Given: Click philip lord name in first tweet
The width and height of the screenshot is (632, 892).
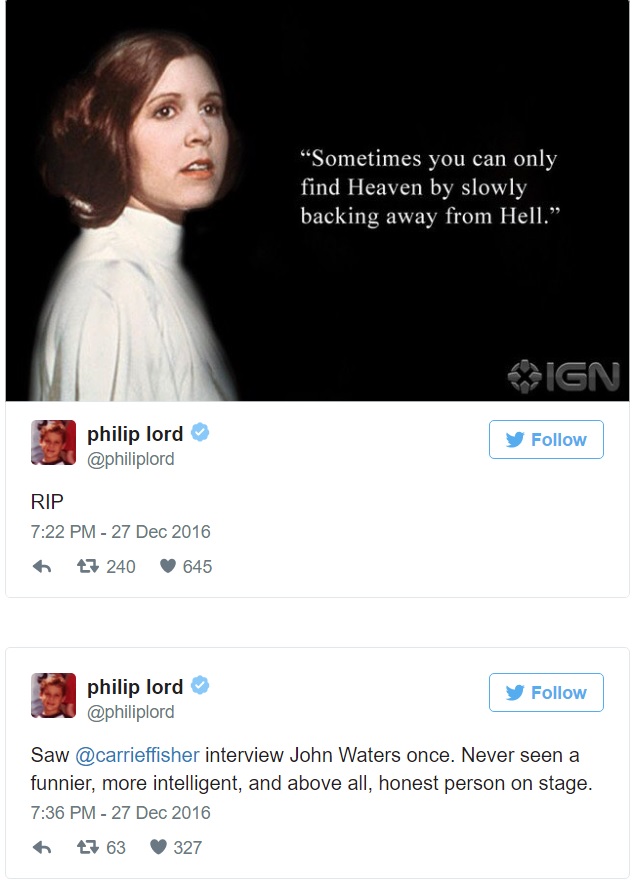Looking at the screenshot, I should [135, 434].
